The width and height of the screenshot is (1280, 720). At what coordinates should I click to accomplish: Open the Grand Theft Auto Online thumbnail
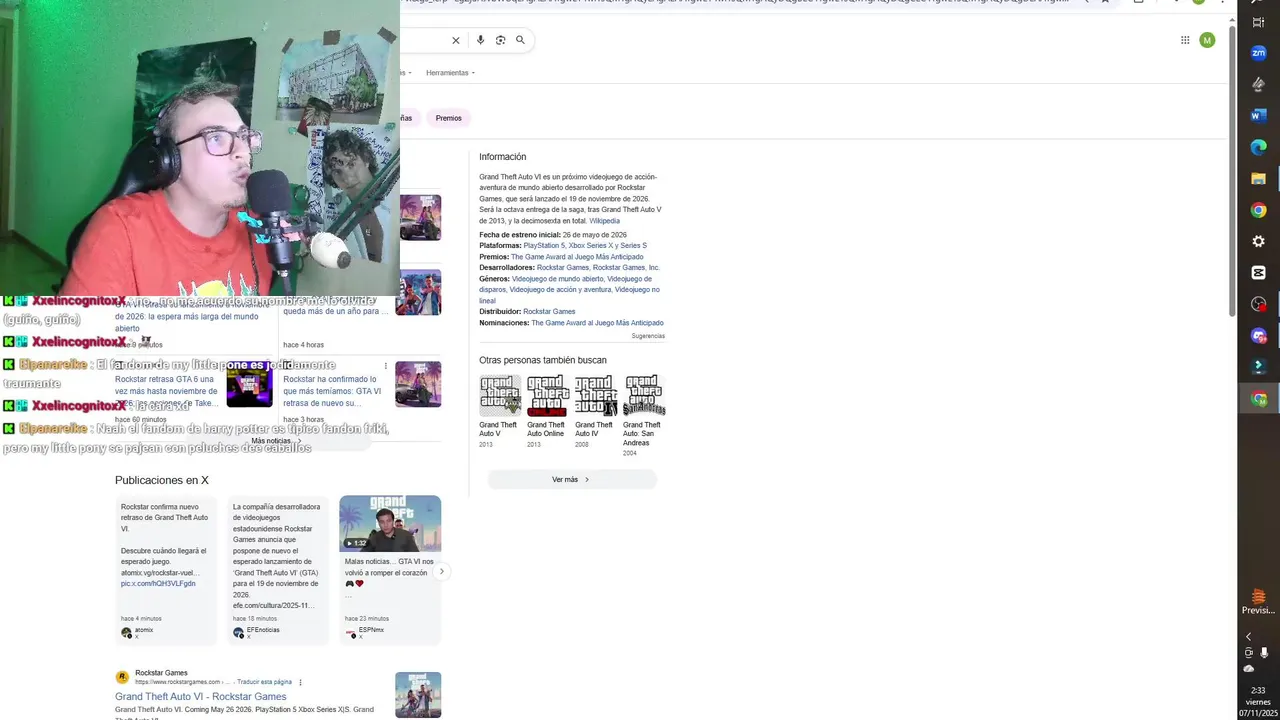(547, 396)
